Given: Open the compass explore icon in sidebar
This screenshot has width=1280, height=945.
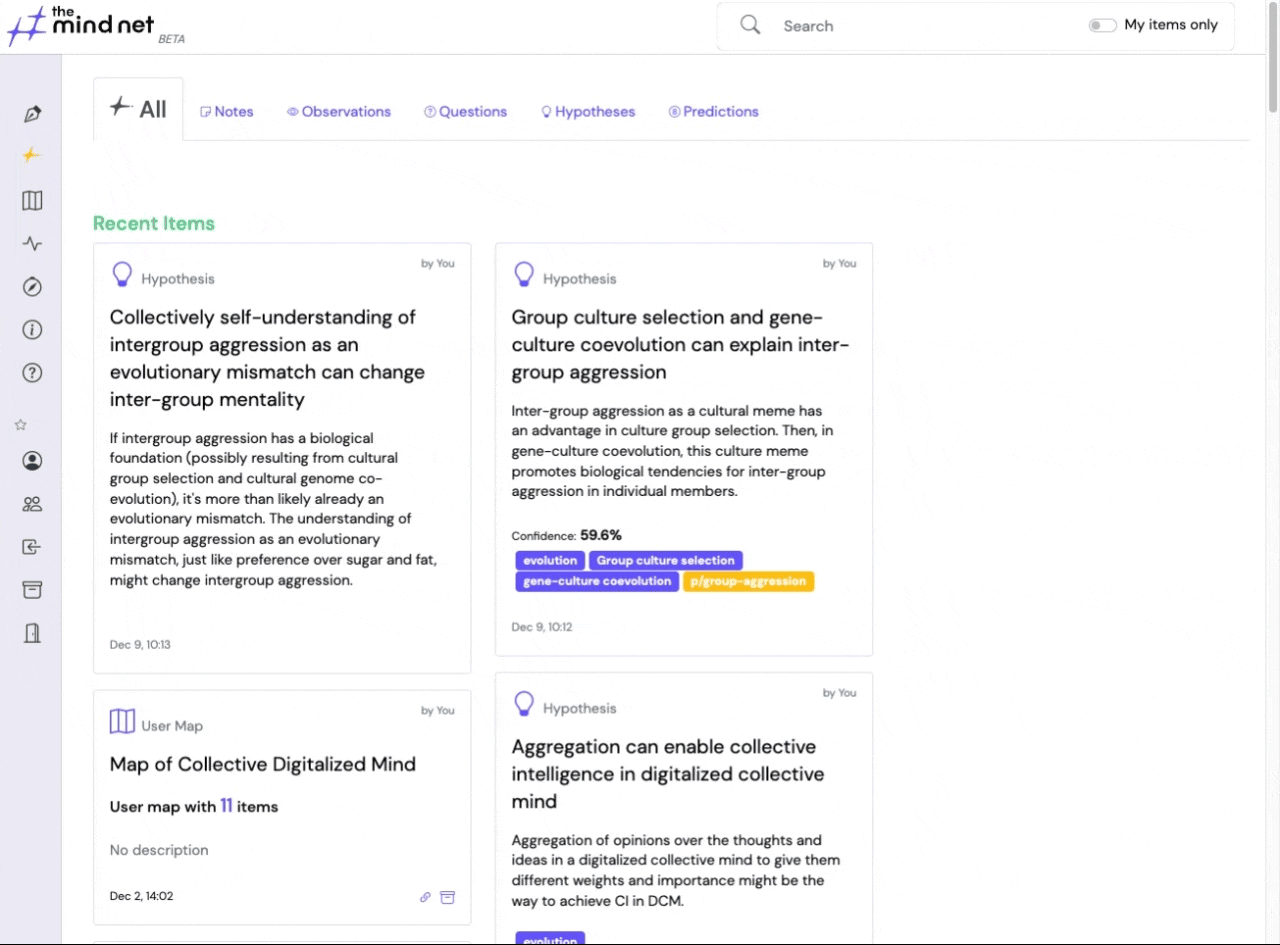Looking at the screenshot, I should (x=32, y=287).
